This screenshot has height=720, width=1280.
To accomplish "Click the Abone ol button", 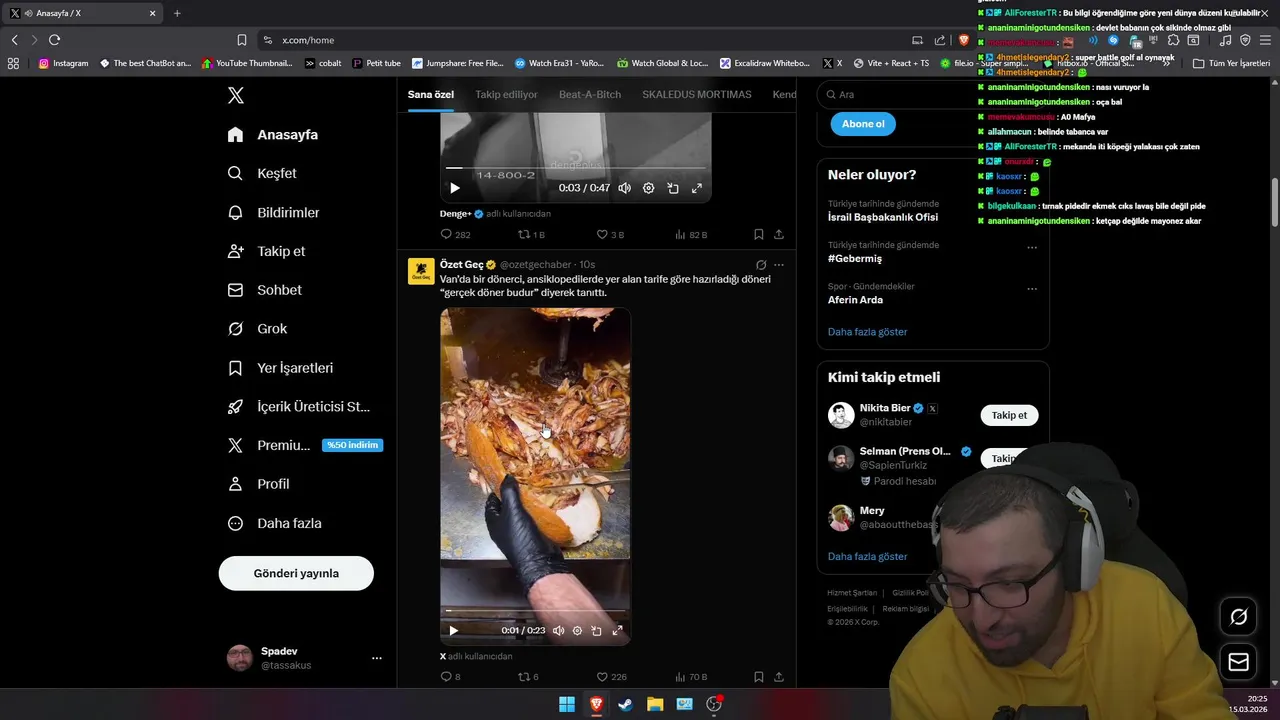I will pos(863,124).
